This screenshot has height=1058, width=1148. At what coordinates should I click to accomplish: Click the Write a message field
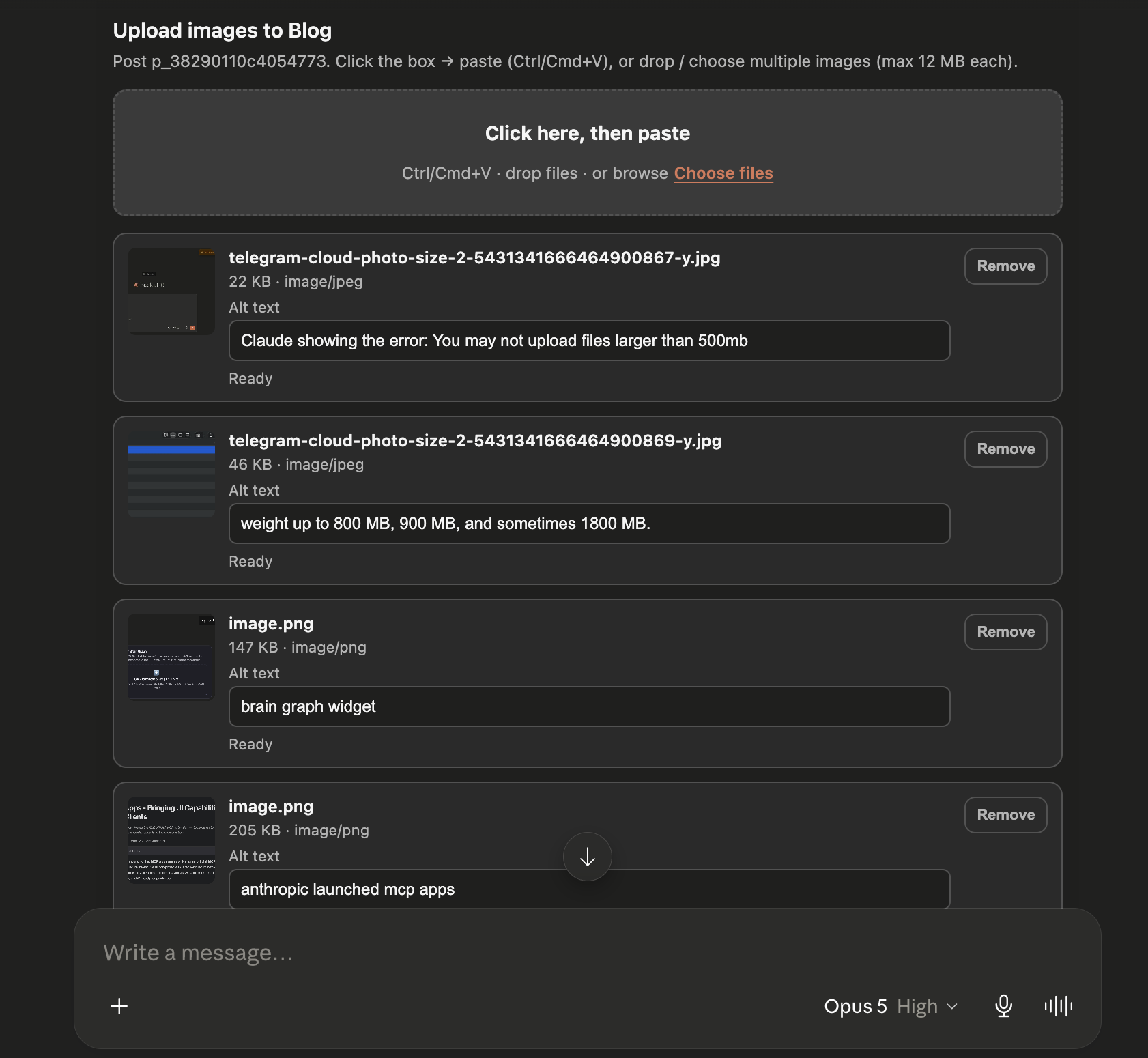(x=587, y=953)
